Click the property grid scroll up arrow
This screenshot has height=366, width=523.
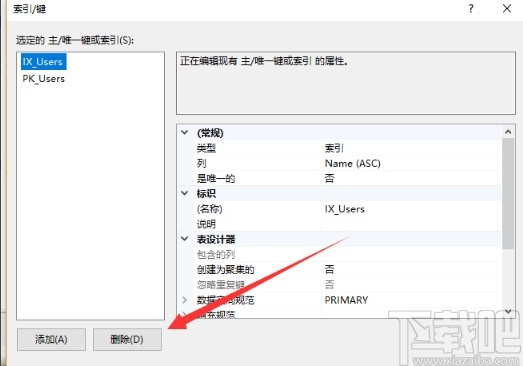(508, 132)
